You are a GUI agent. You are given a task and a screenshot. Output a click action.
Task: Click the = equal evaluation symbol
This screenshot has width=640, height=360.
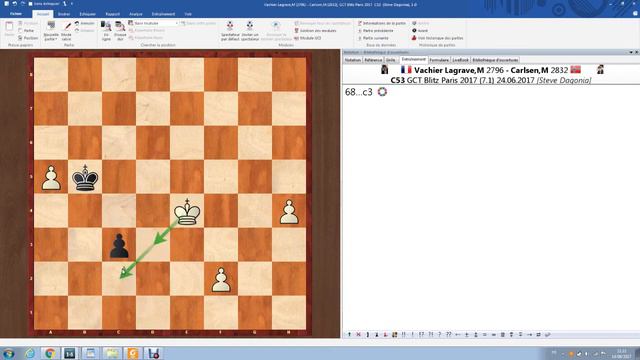tap(484, 335)
